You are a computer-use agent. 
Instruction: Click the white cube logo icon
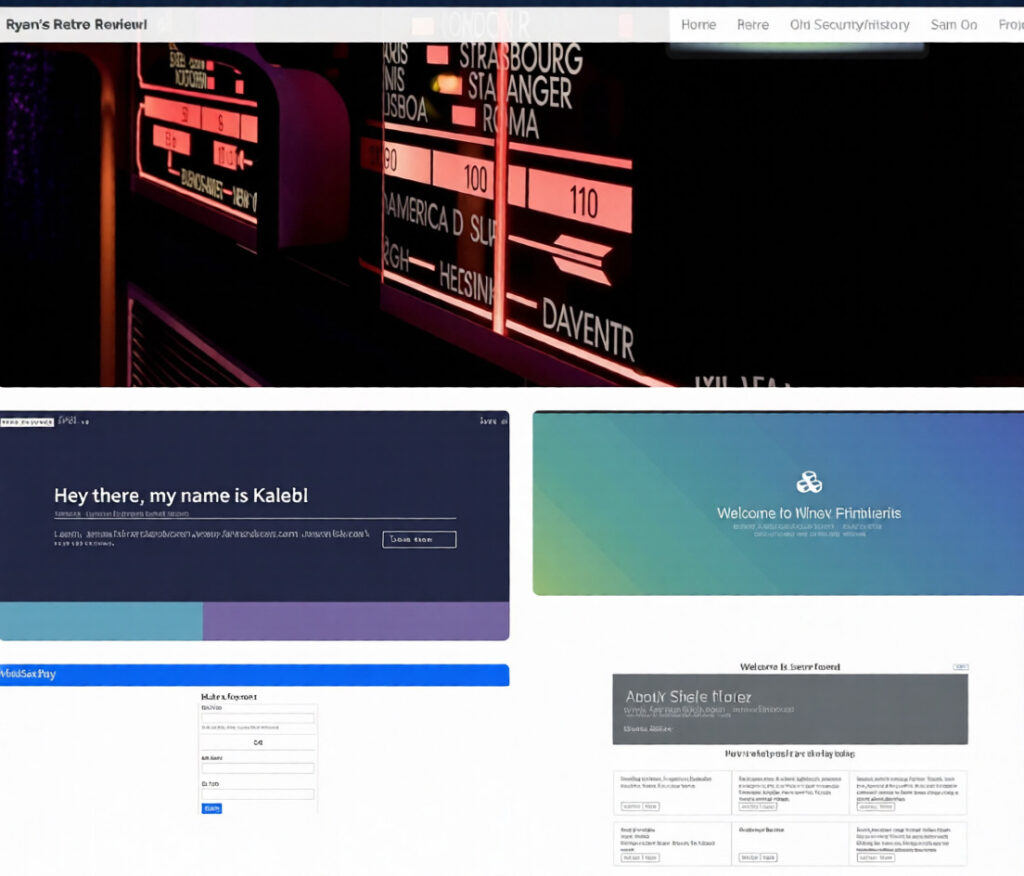coord(809,483)
